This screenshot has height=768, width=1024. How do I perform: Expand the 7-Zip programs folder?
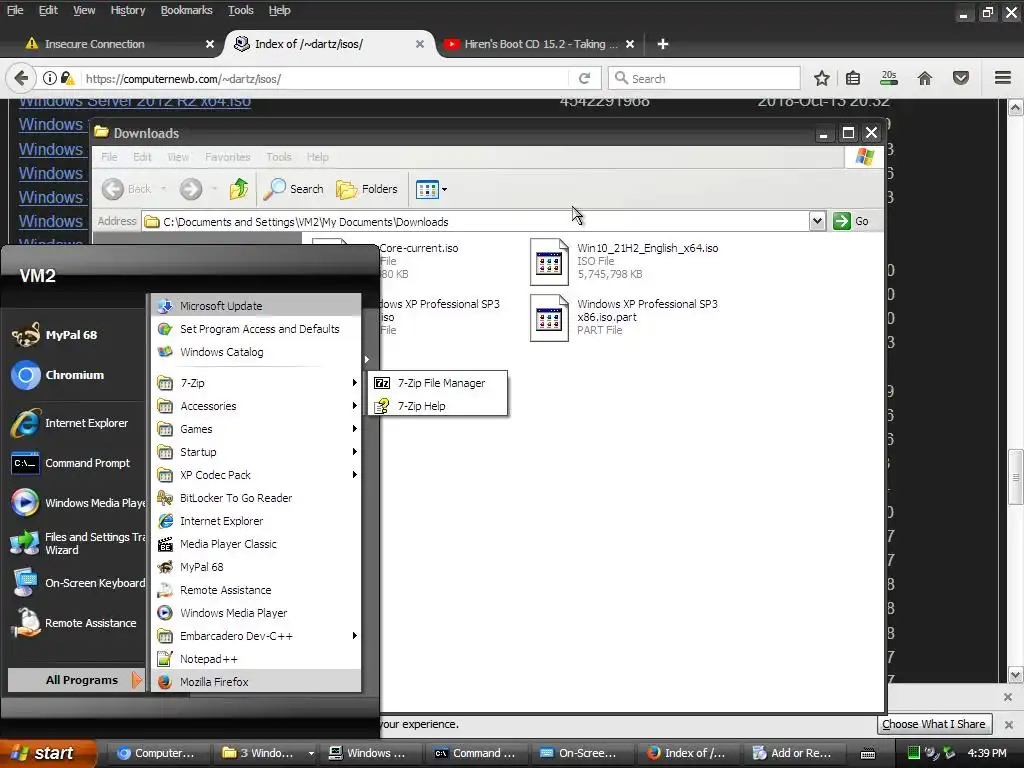point(256,383)
